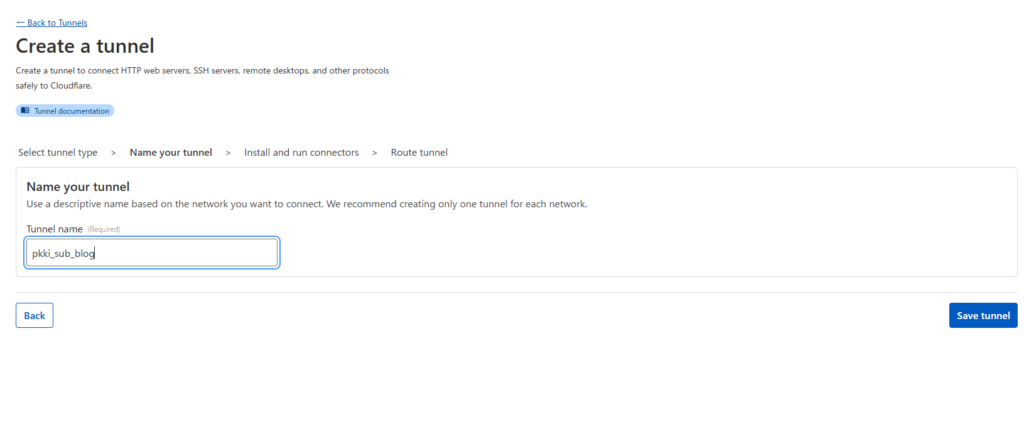
Task: Click the chevron before Route tunnel step
Action: click(375, 153)
